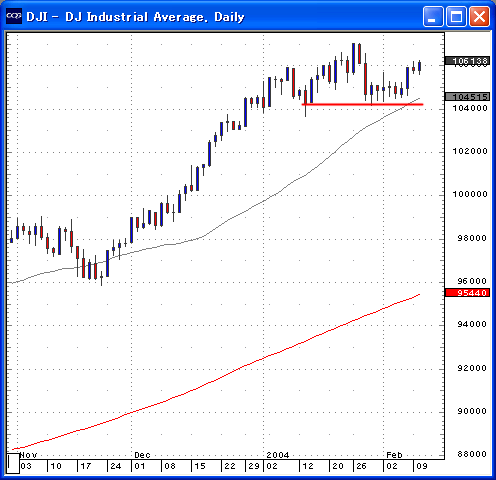The image size is (496, 480).
Task: Click the 2004 year label on time axis
Action: [278, 455]
